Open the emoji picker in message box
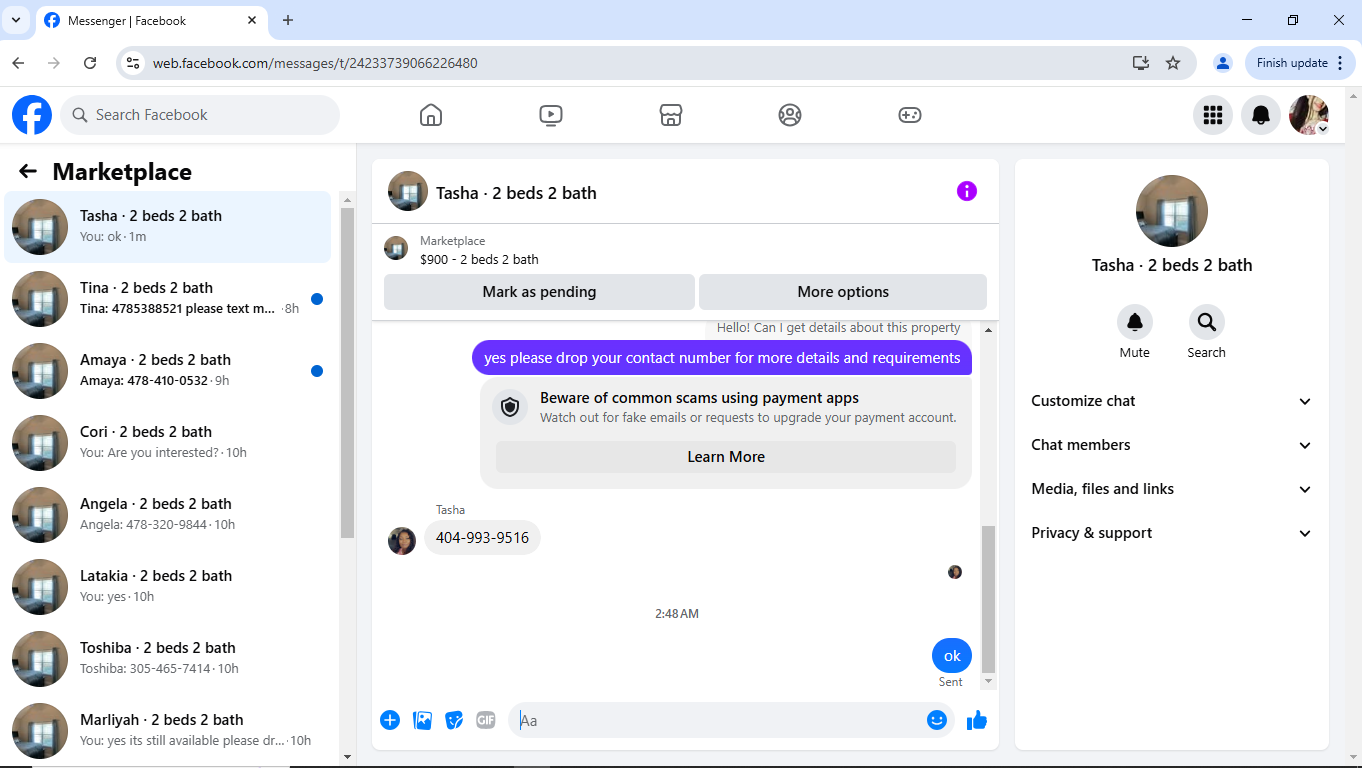The width and height of the screenshot is (1362, 768). point(937,720)
